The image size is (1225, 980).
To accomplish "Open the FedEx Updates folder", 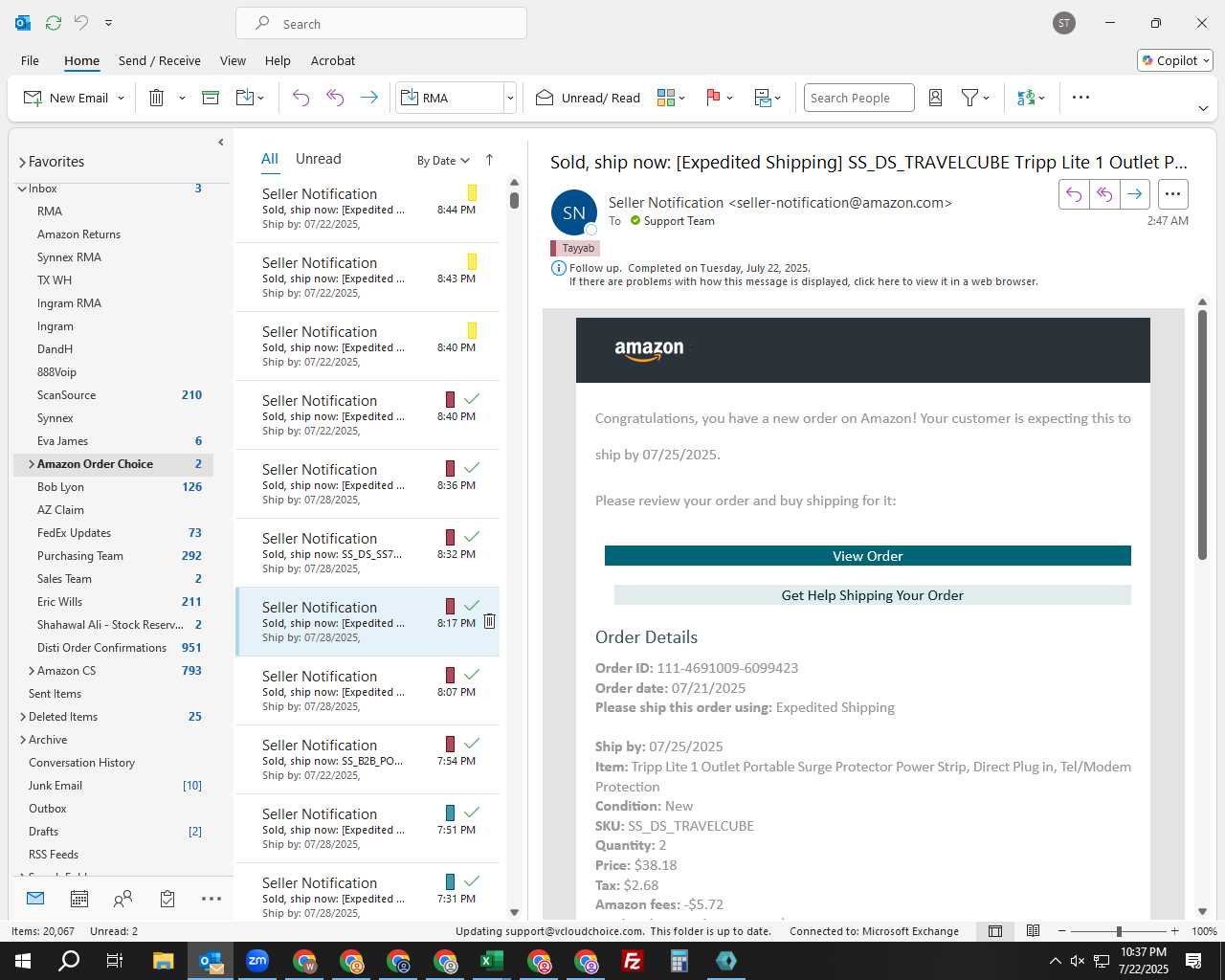I will click(74, 533).
